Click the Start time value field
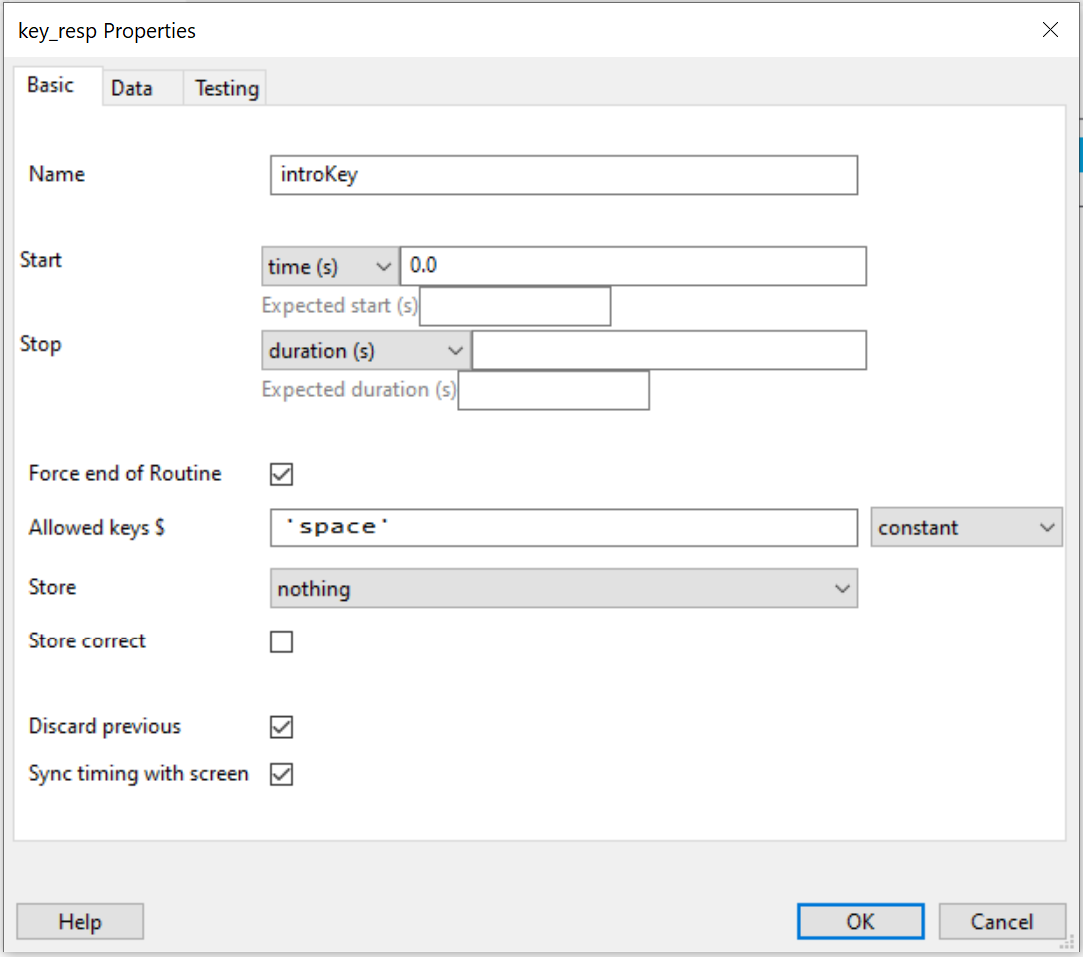 tap(632, 267)
